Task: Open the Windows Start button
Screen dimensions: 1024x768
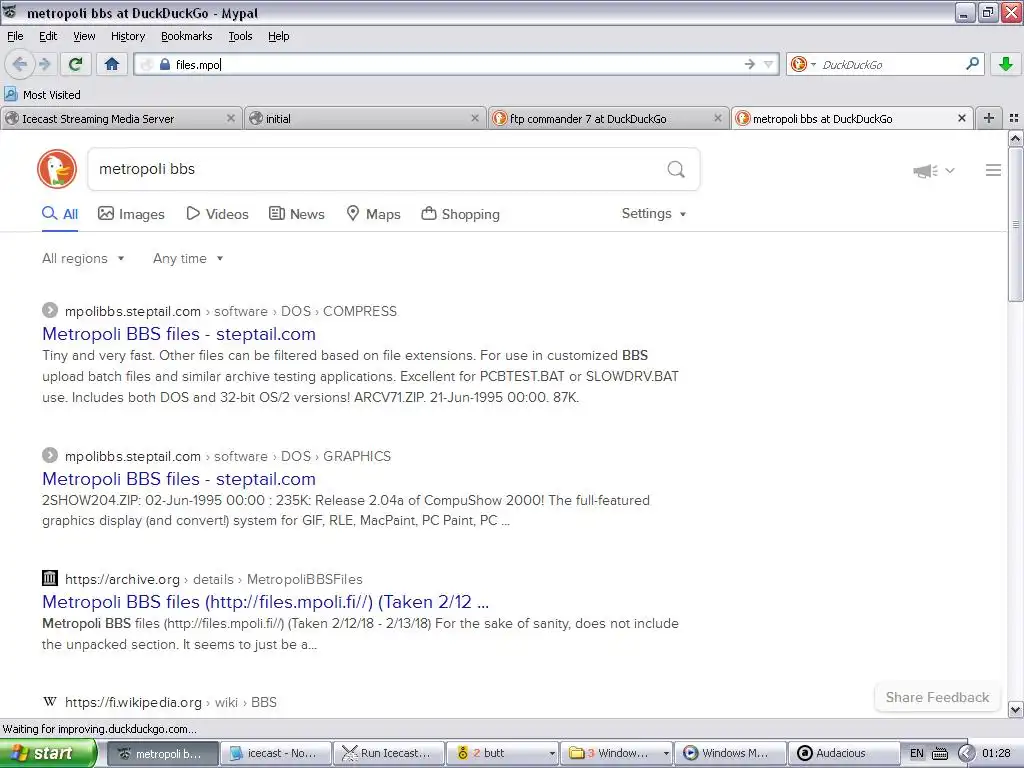Action: point(48,753)
